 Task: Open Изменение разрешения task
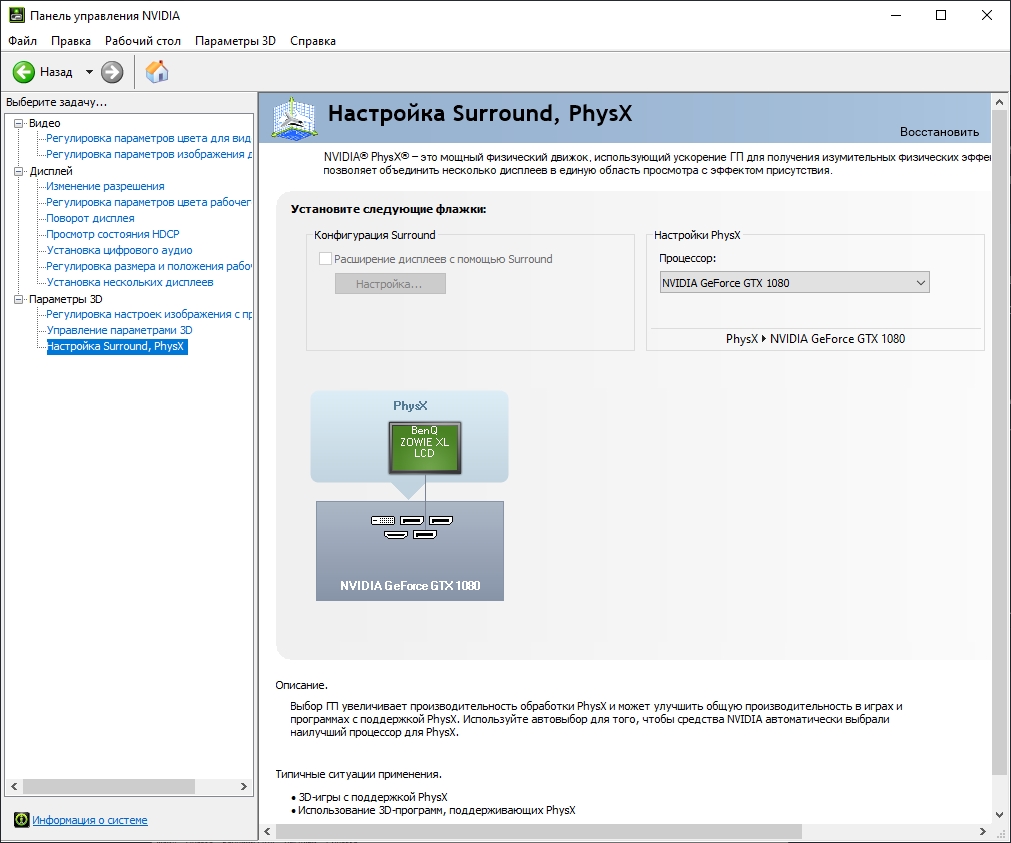tap(105, 186)
